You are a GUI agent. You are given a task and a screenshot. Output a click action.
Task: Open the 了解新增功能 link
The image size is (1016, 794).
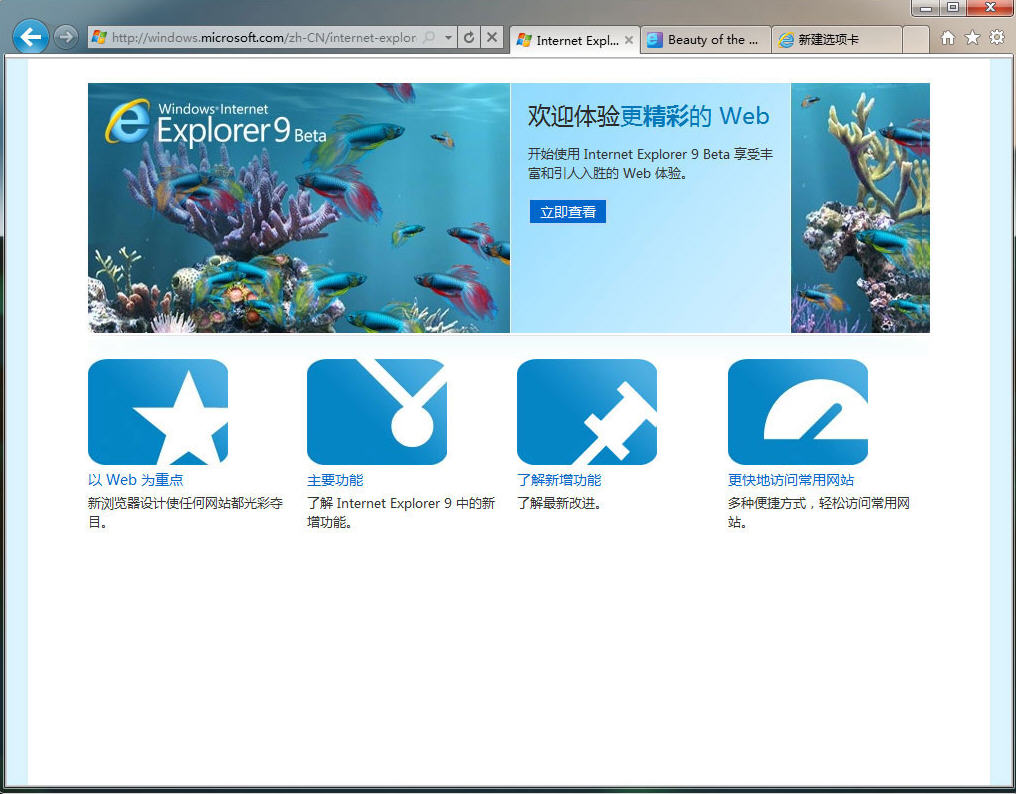point(559,480)
